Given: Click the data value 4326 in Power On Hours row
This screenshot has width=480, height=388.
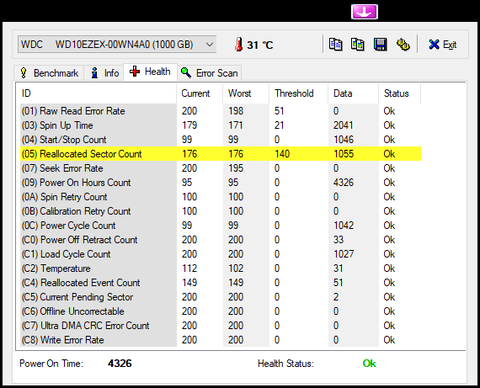Looking at the screenshot, I should click(344, 183).
